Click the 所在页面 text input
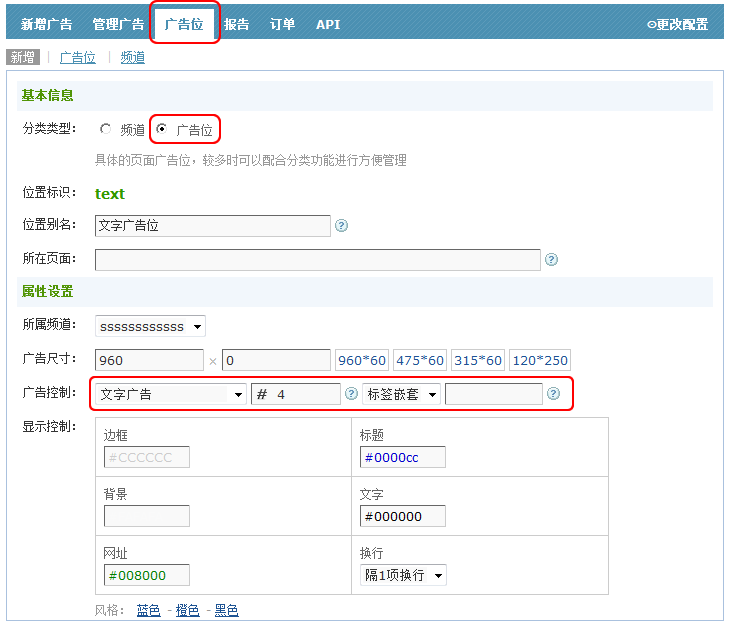 point(317,260)
